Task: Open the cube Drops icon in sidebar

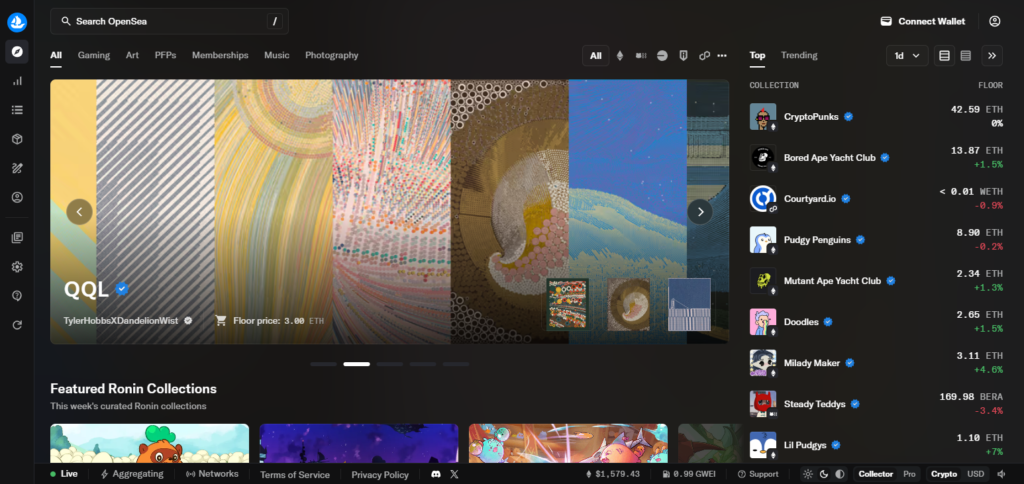Action: click(17, 139)
